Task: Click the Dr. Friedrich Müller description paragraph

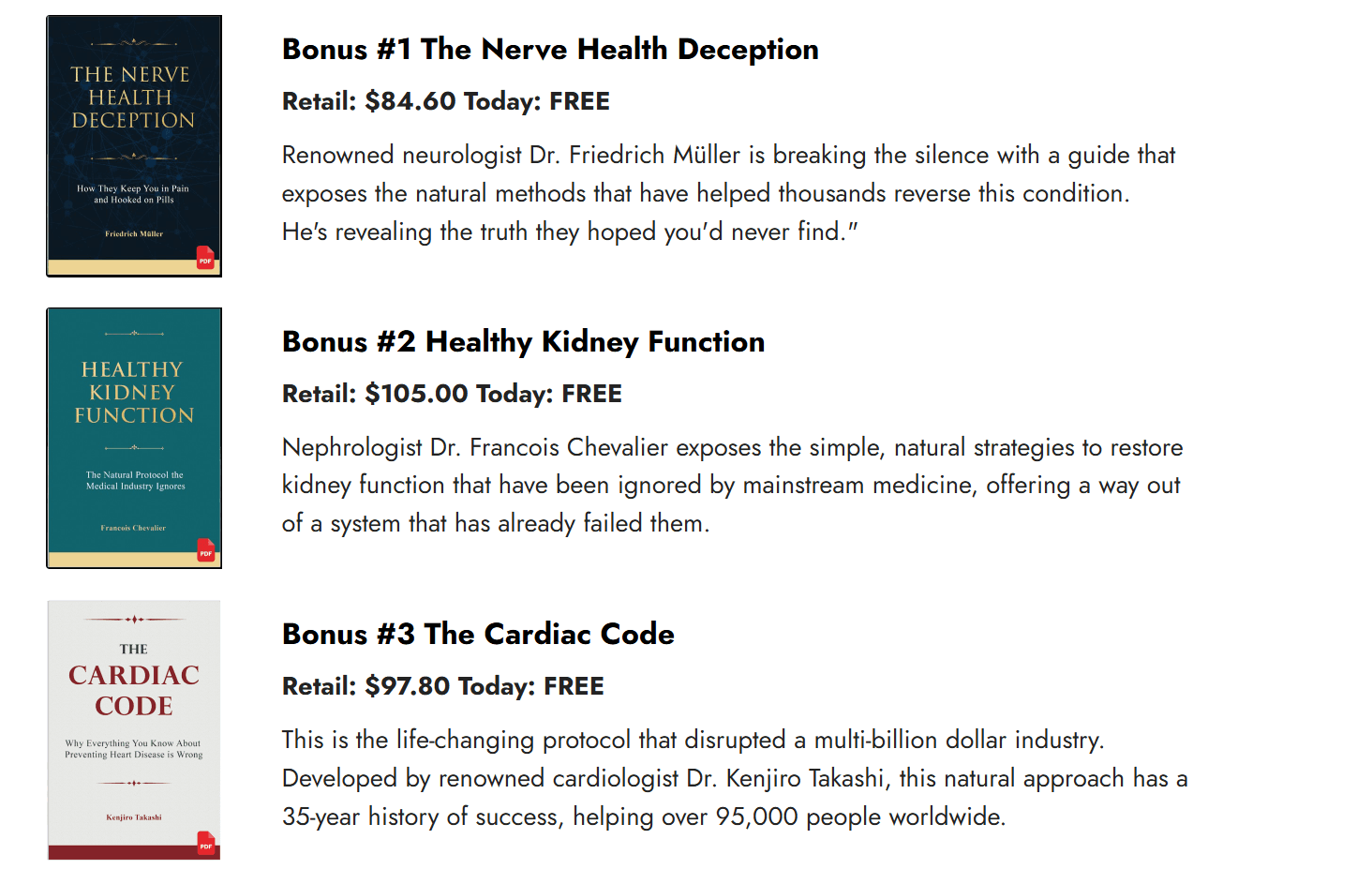Action: click(728, 193)
